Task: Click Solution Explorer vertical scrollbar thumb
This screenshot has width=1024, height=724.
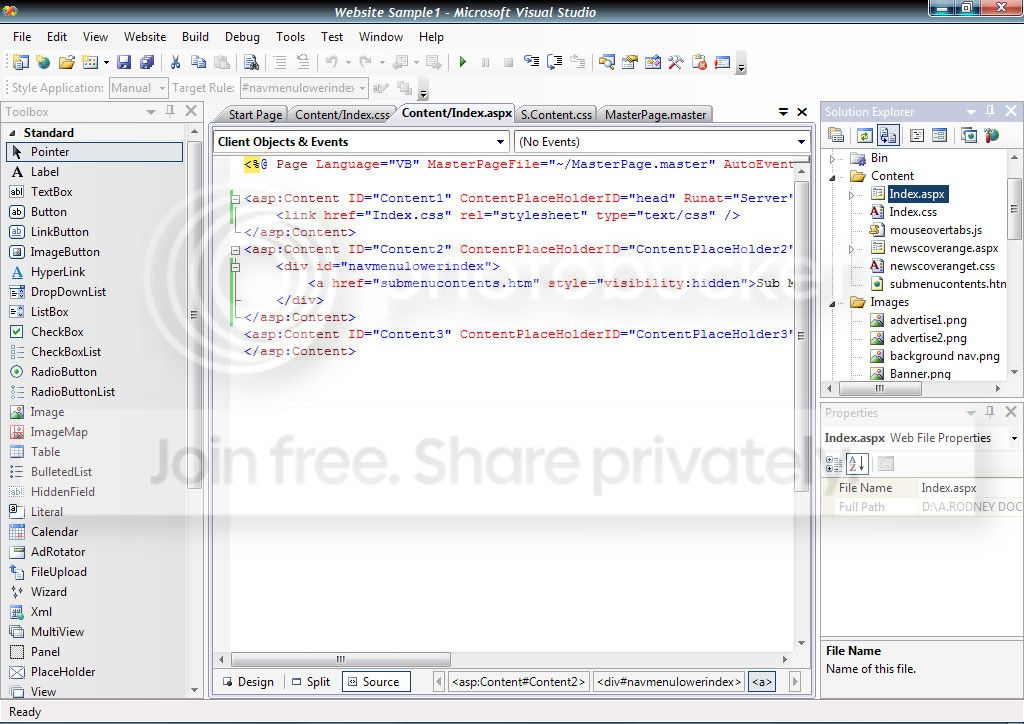Action: tap(1014, 209)
